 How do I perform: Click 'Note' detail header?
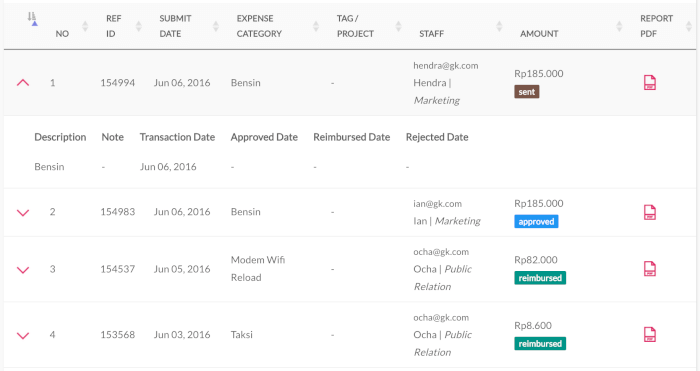coord(112,137)
